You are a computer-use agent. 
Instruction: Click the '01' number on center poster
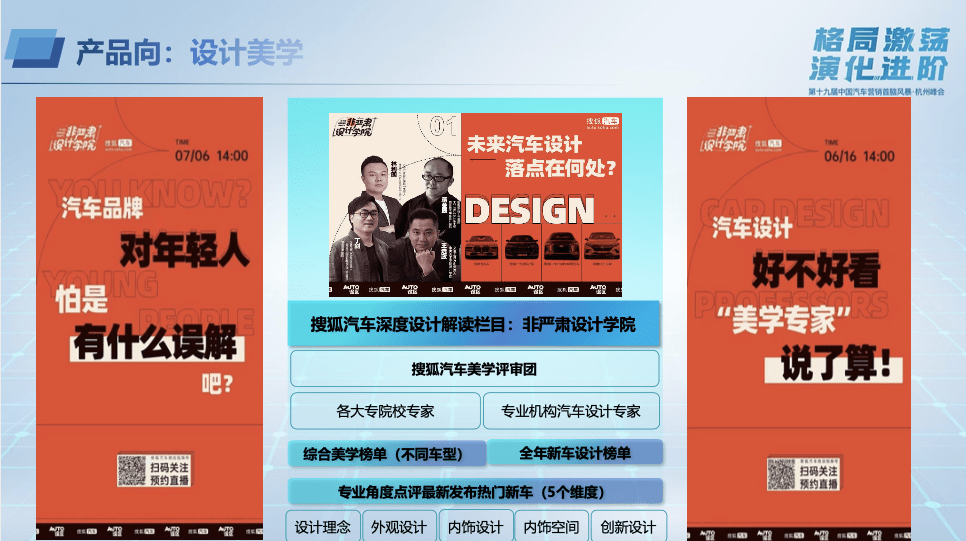pyautogui.click(x=443, y=126)
